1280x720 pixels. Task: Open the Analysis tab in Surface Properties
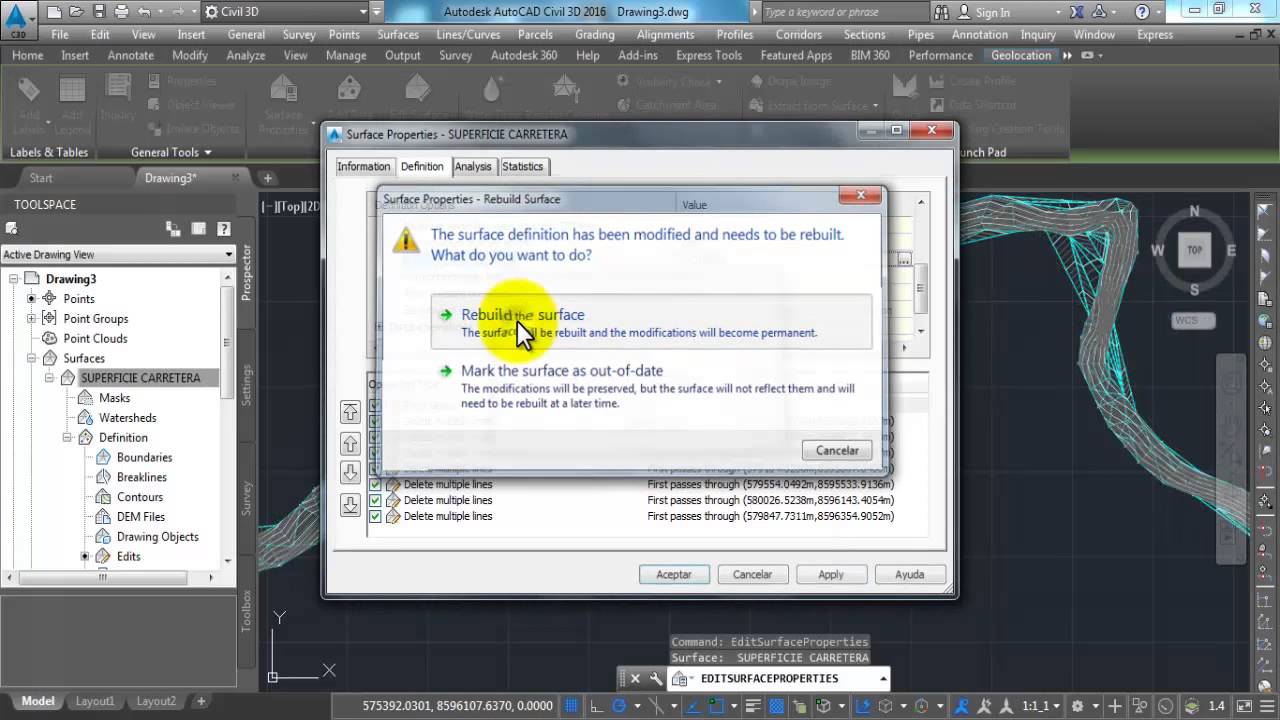tap(473, 167)
